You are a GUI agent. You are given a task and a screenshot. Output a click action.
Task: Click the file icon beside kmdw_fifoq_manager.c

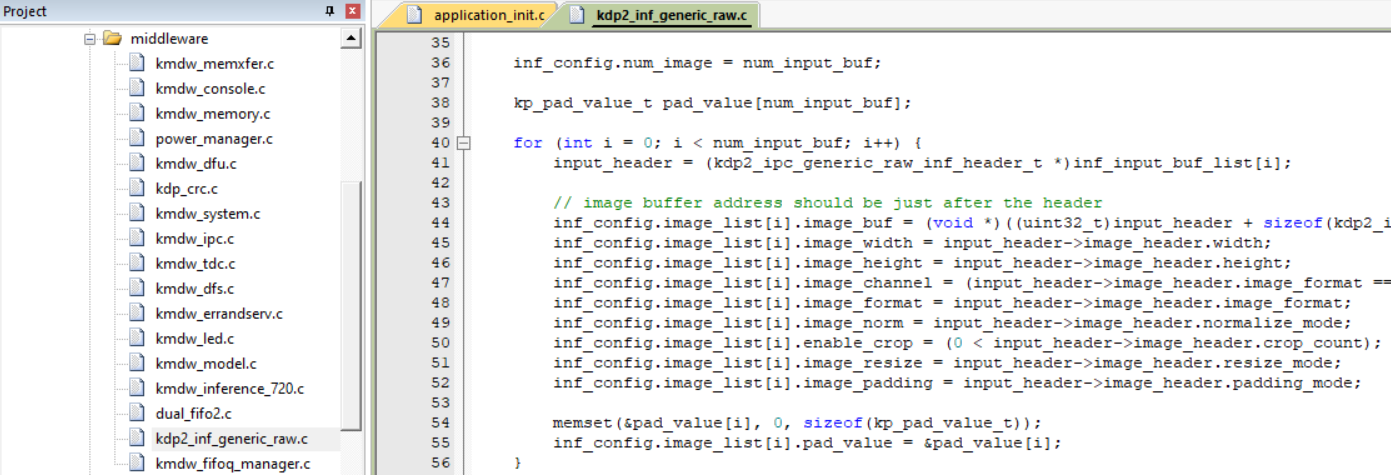click(x=137, y=463)
